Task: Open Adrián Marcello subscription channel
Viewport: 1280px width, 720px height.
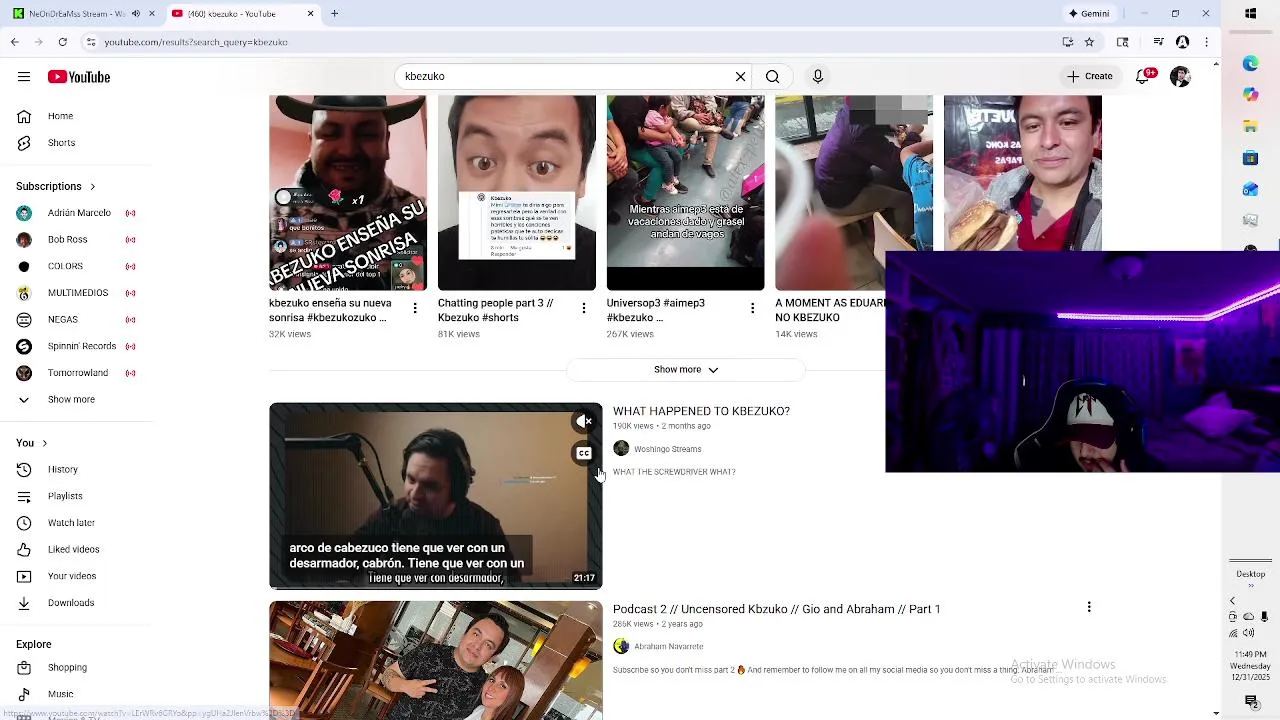Action: [x=79, y=213]
